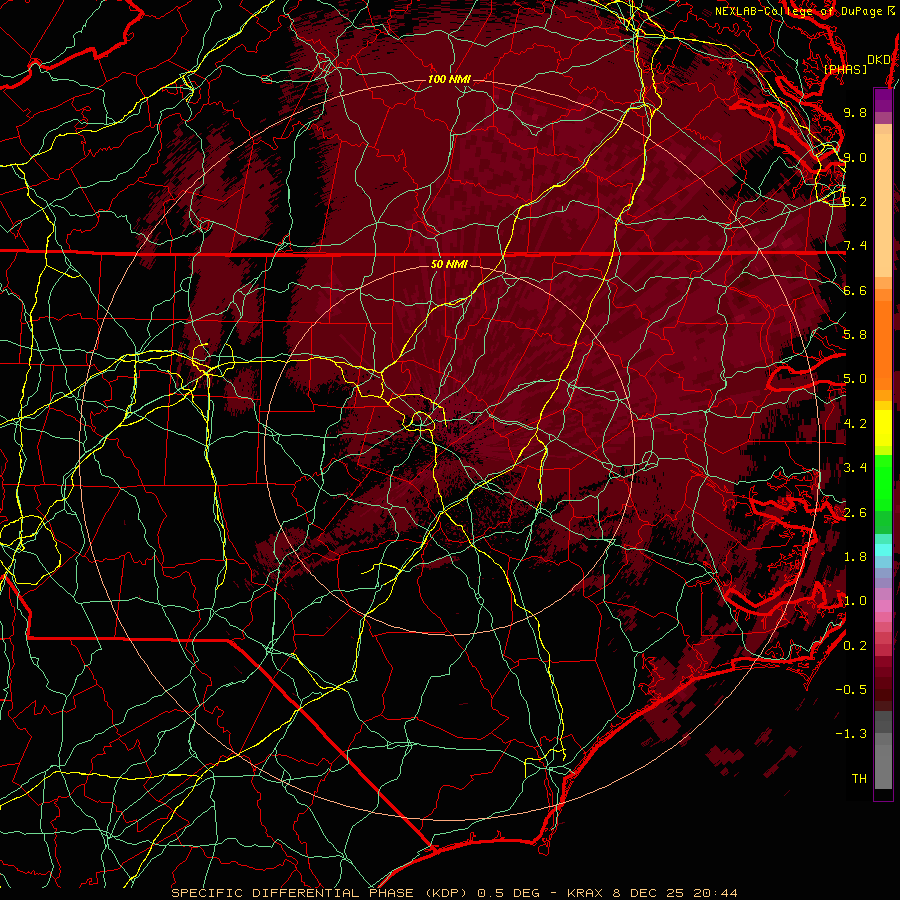This screenshot has width=900, height=900.
Task: Click the 8.2 value on the color scale
Action: pos(855,201)
